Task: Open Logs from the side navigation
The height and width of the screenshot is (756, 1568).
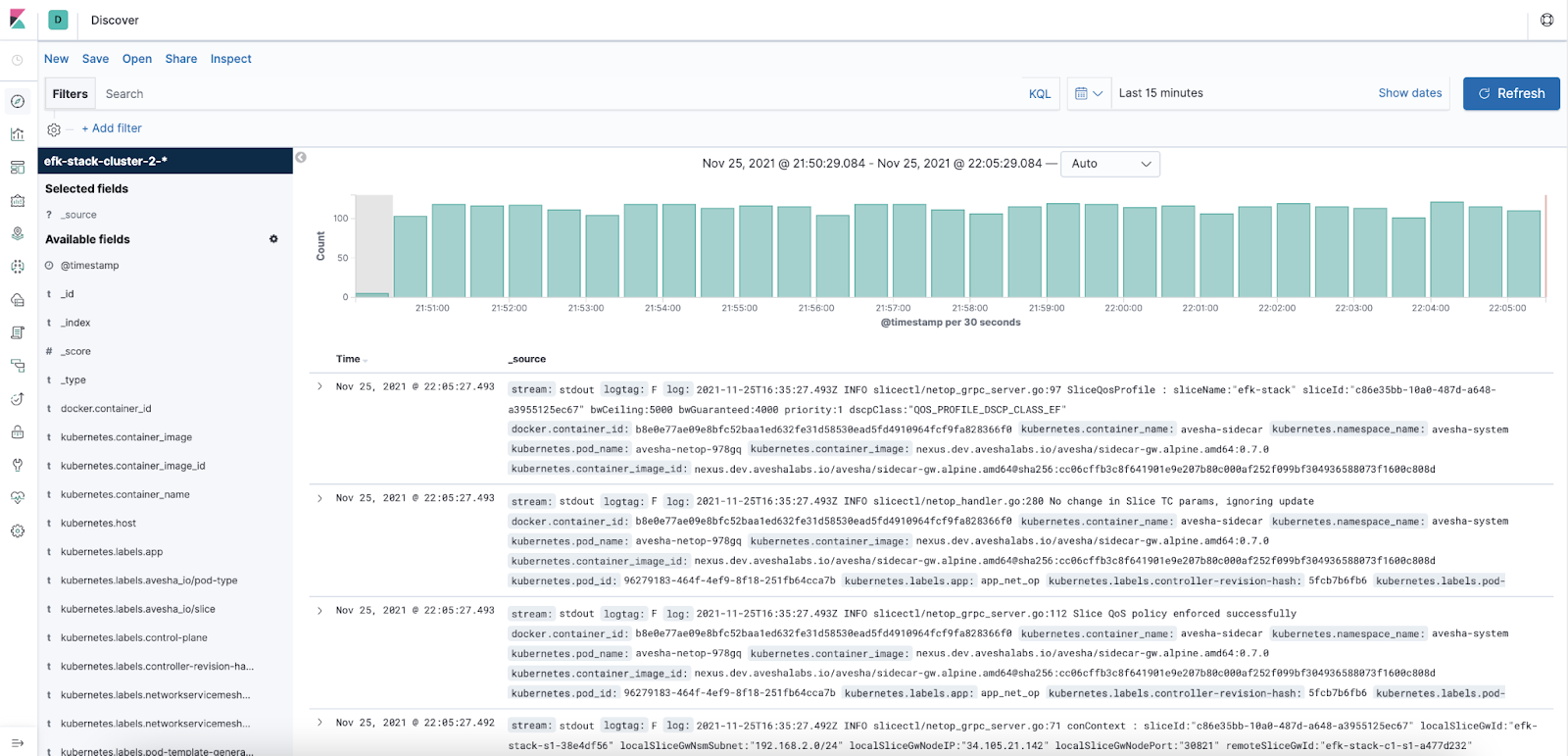Action: click(18, 332)
